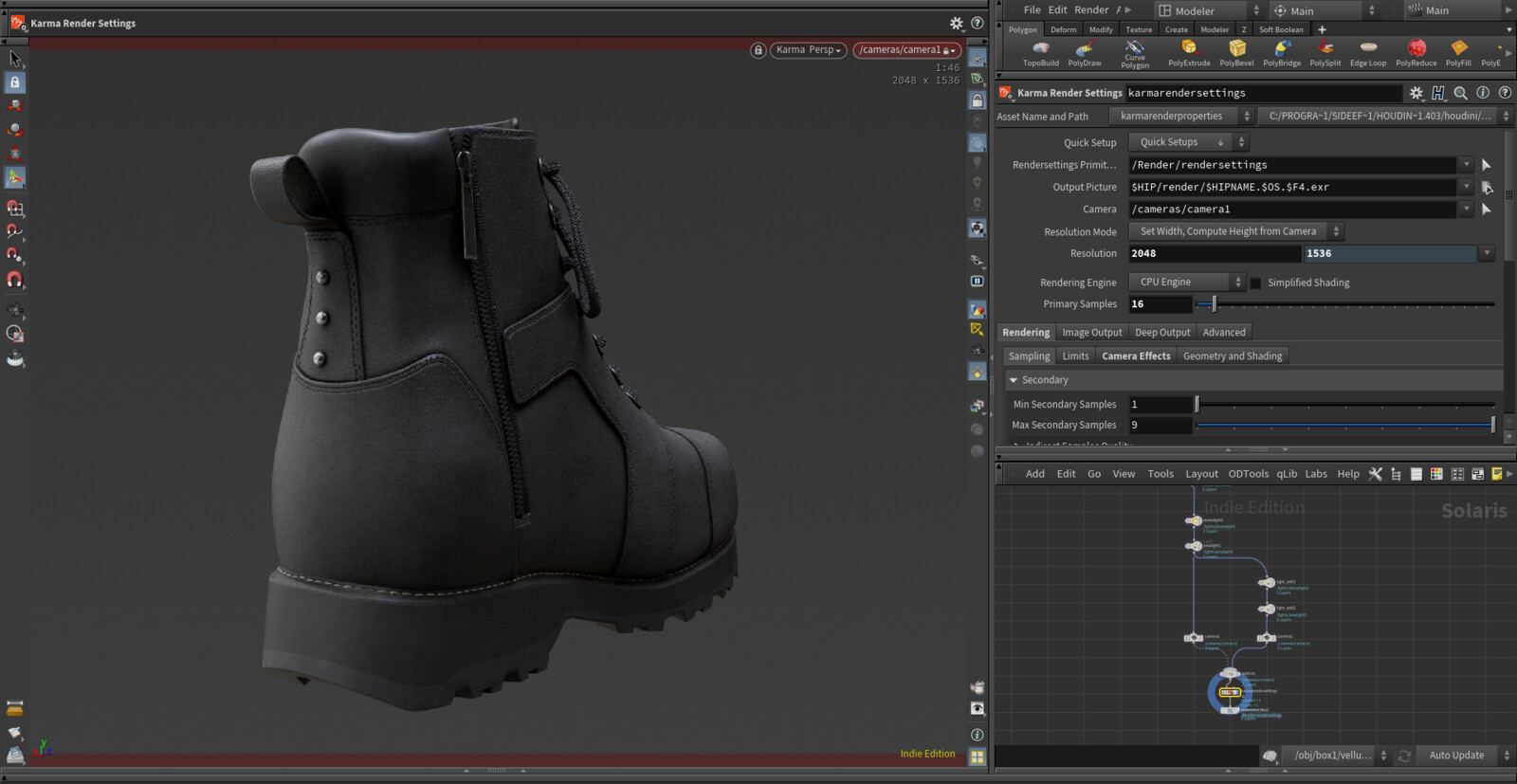1517x784 pixels.
Task: Toggle the padlock in the viewport's right display toolbar
Action: 977,100
